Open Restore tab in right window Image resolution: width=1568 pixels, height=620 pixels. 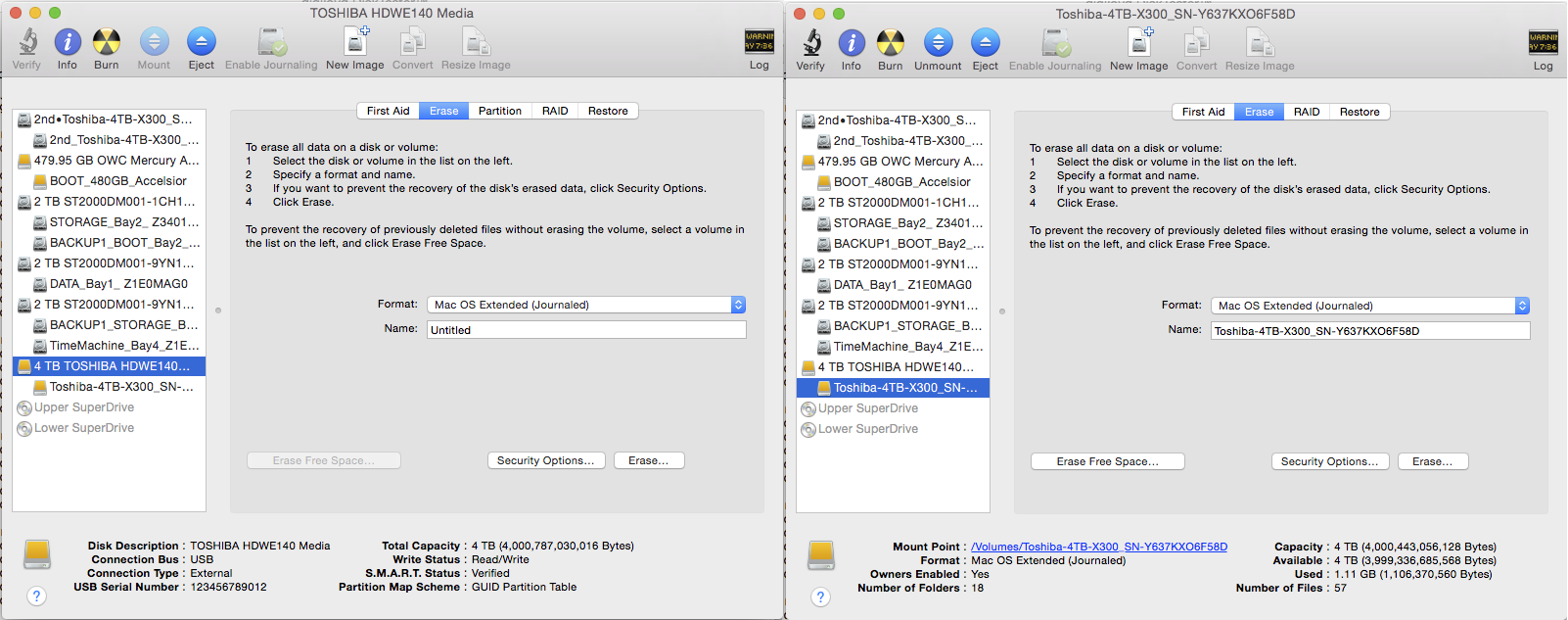(x=1360, y=112)
